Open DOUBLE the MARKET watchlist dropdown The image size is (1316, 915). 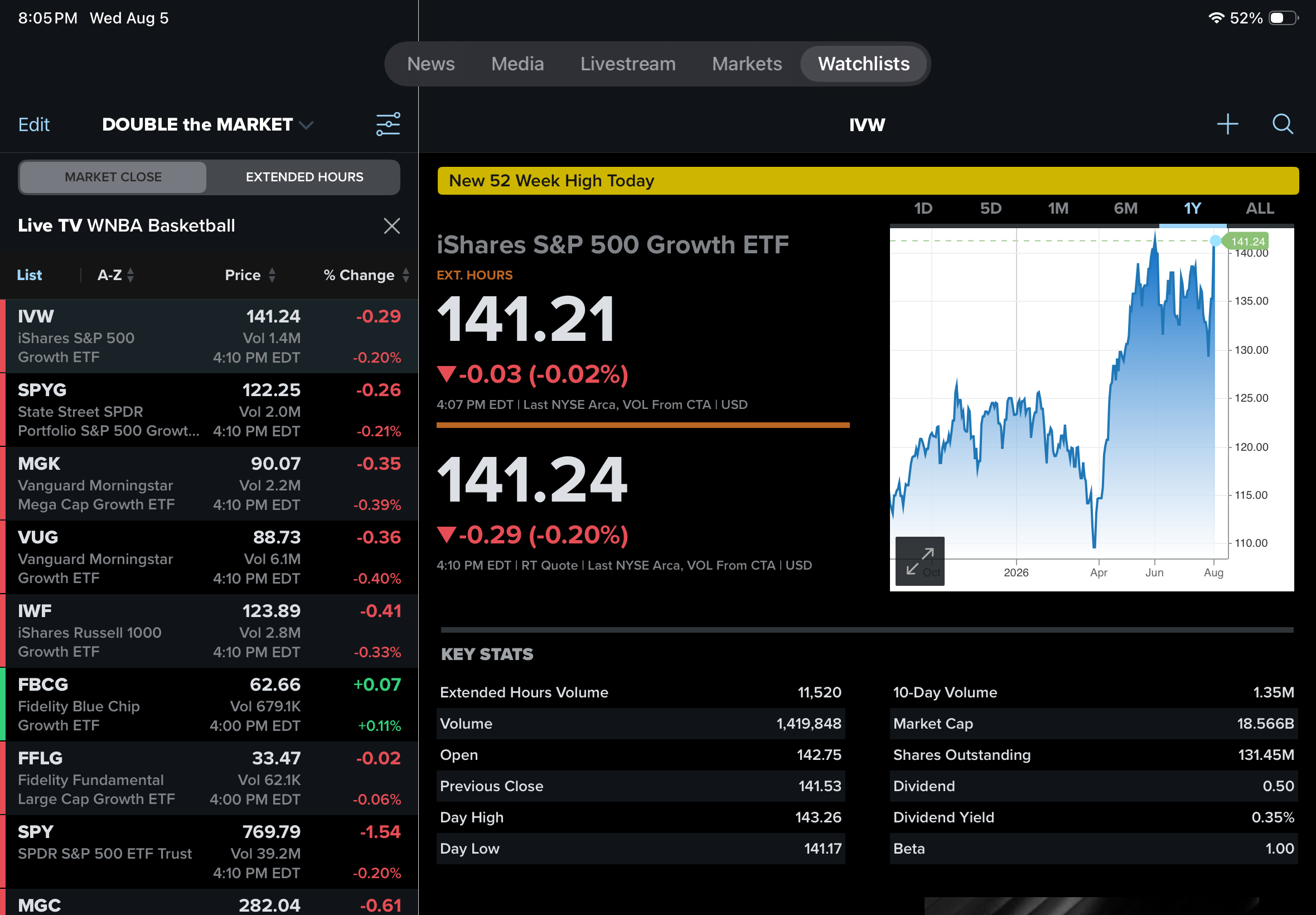click(x=207, y=124)
